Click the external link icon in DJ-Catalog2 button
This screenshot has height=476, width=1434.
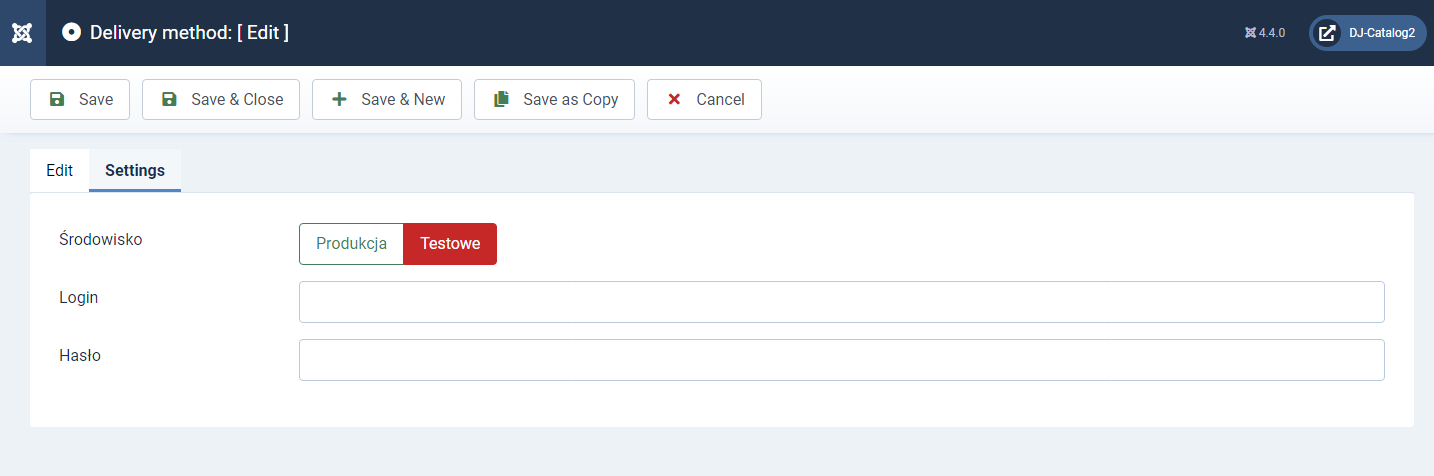(x=1327, y=33)
